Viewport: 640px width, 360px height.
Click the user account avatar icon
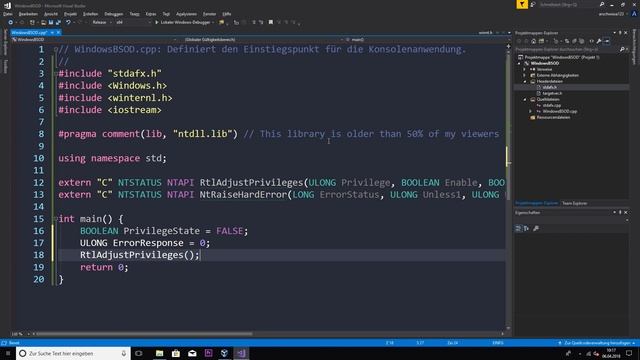coord(634,13)
